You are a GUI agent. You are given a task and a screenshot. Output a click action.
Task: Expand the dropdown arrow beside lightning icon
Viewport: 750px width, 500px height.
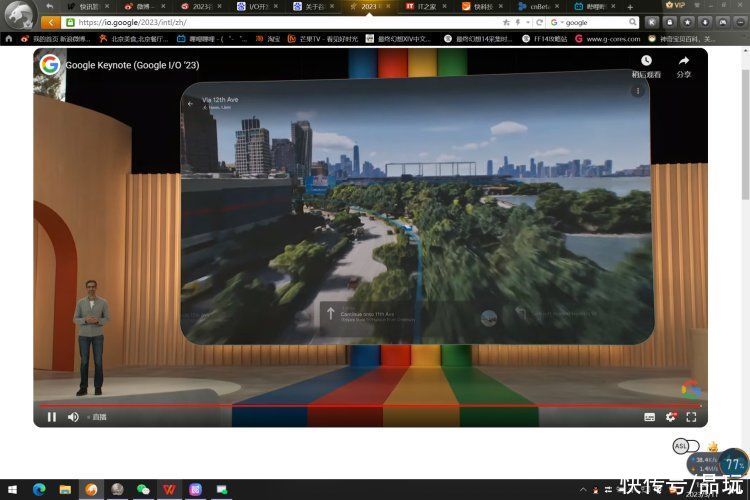point(528,22)
